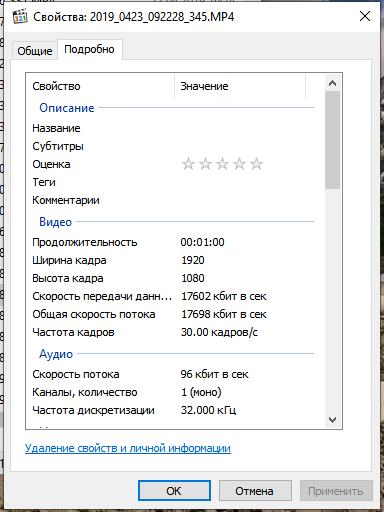Click the video file icon in the title bar

coord(20,16)
